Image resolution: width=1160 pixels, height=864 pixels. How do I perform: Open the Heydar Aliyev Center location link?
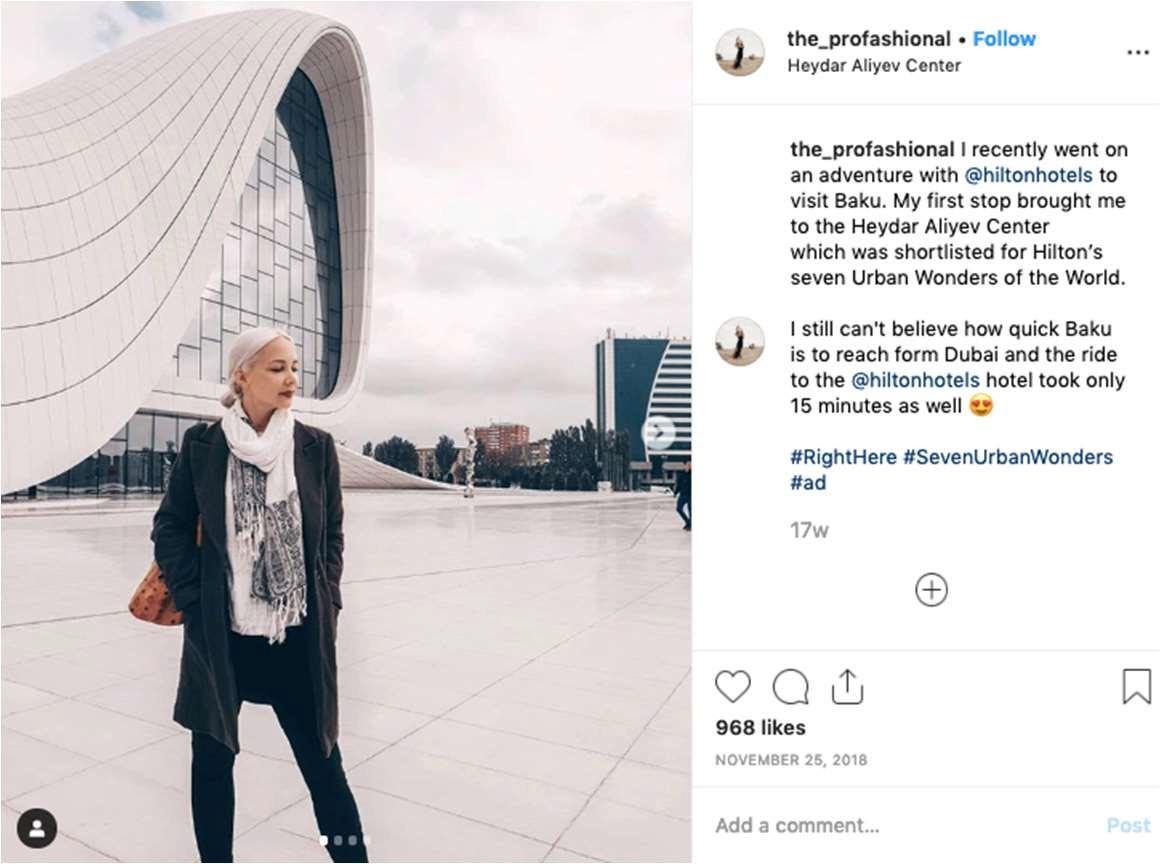[874, 66]
